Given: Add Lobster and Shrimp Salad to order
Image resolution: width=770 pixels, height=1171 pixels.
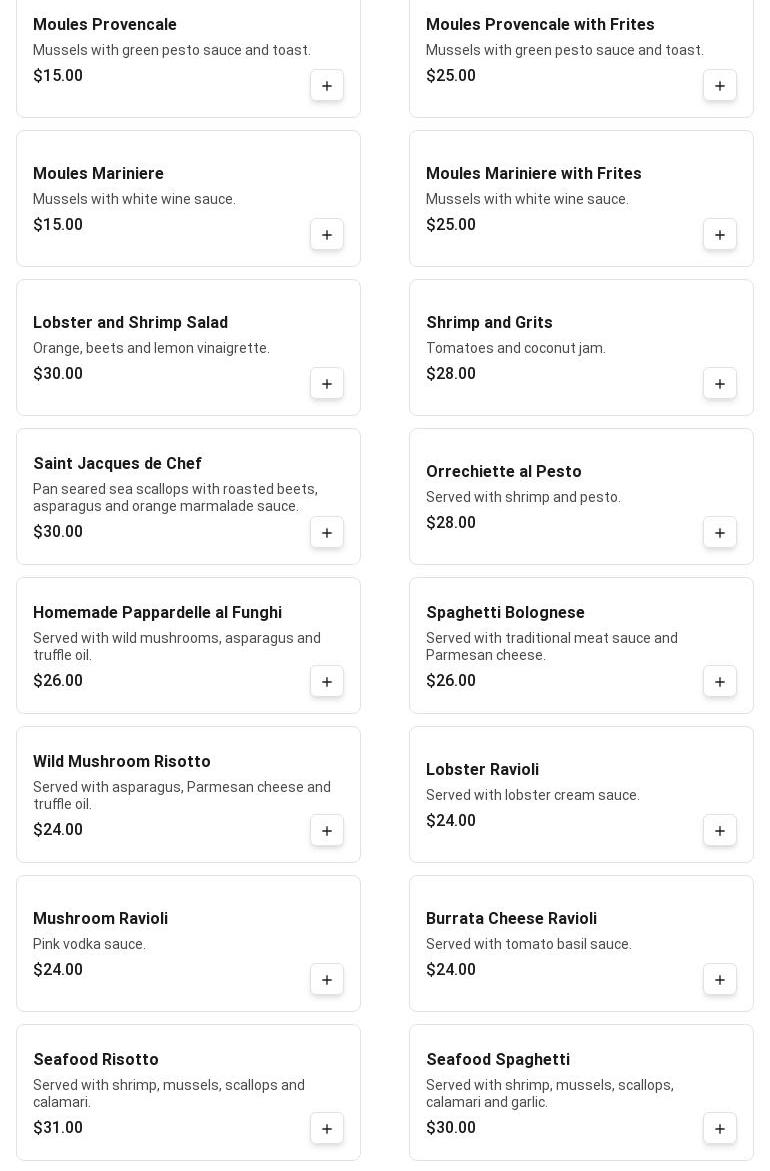Looking at the screenshot, I should point(327,384).
